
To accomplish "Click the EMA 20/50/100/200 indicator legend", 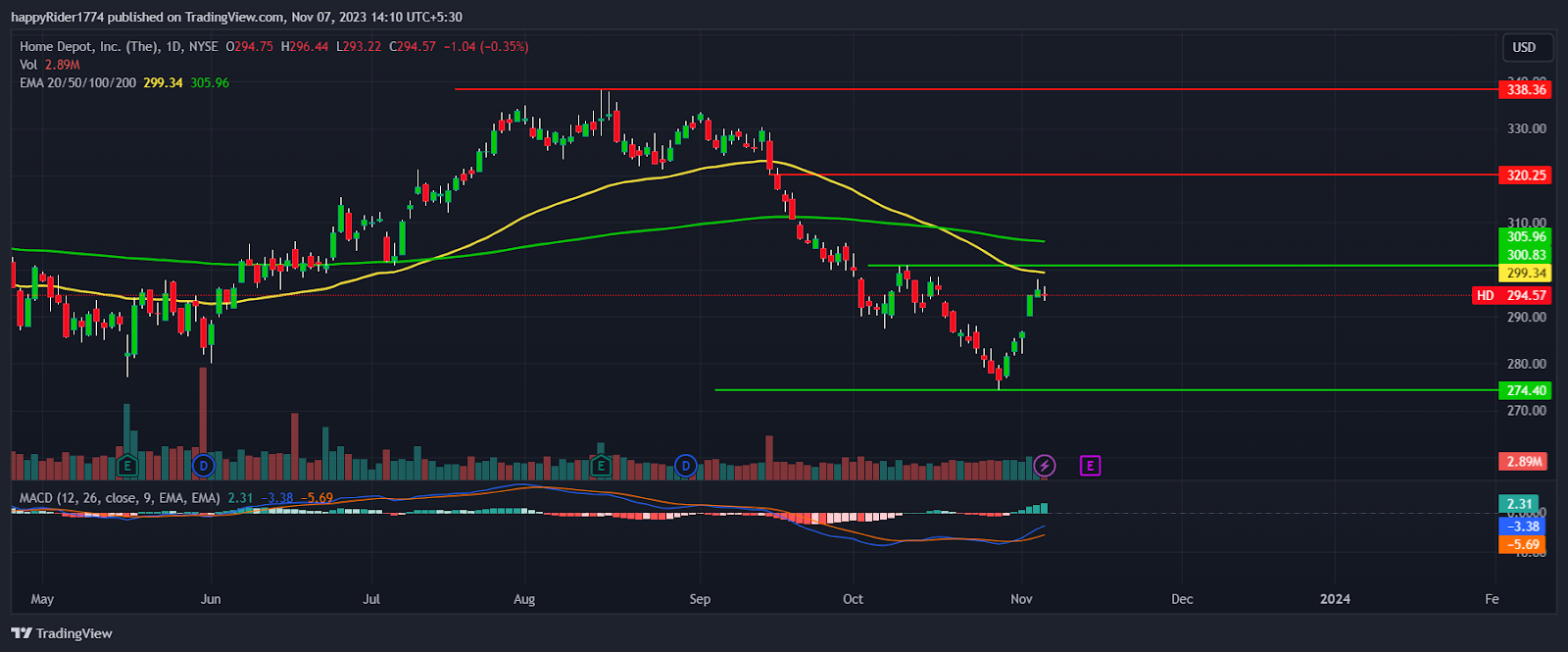I will click(77, 83).
